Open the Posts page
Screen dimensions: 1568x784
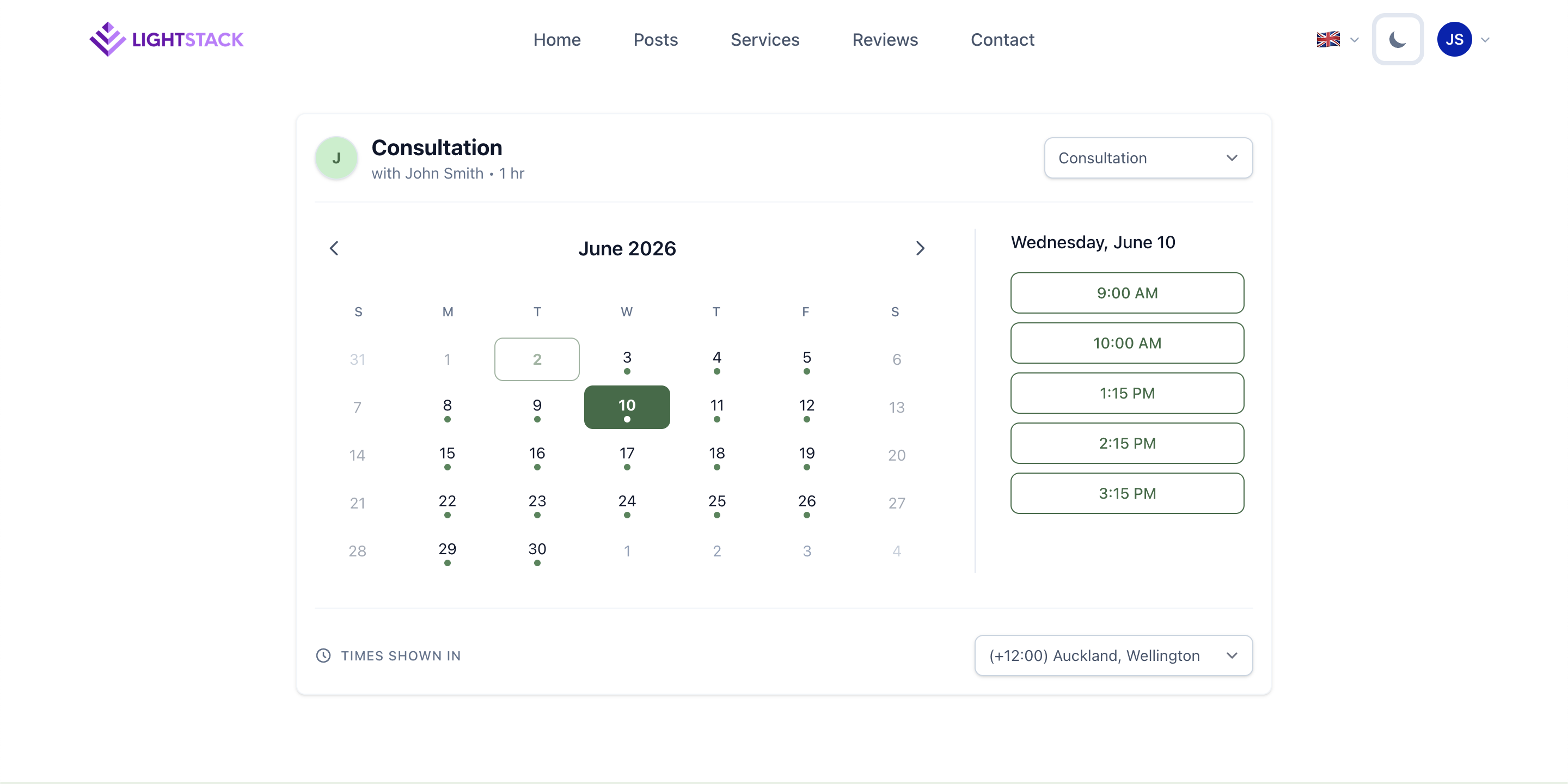tap(656, 40)
